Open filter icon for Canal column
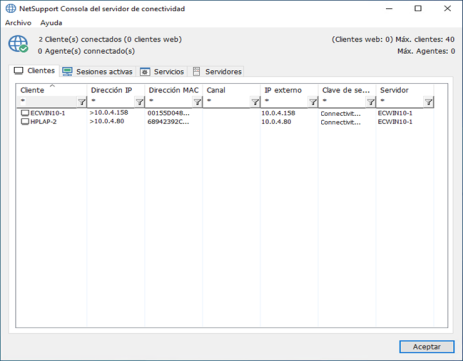463x361 pixels. [255, 102]
